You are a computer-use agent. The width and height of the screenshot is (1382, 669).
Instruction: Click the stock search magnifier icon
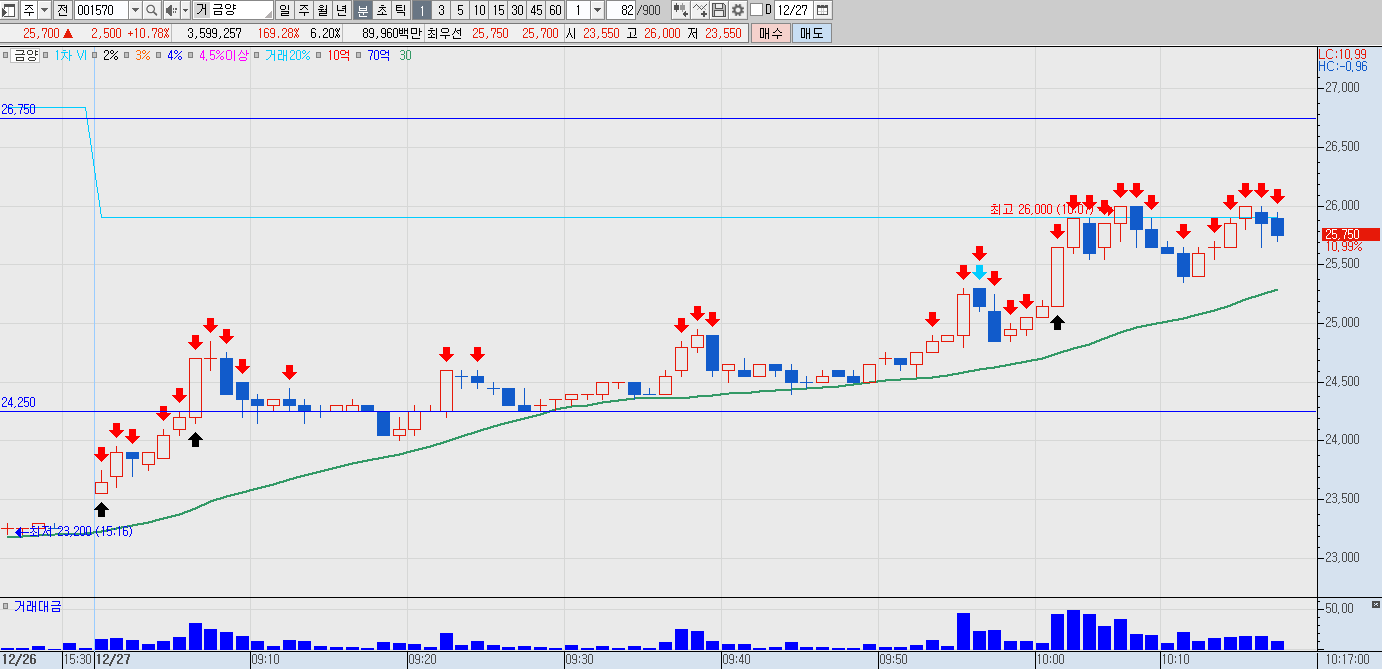(151, 11)
